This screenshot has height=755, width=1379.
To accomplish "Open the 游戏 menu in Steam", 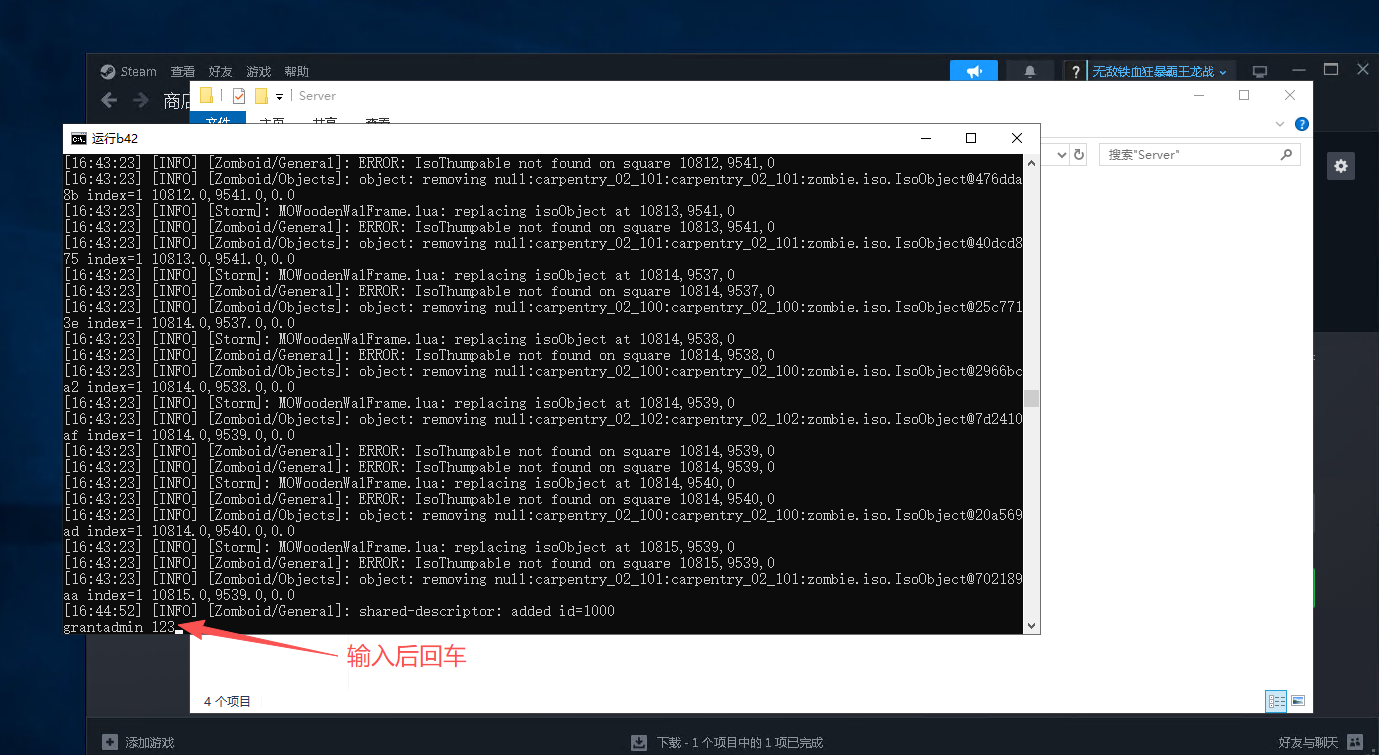I will [259, 72].
